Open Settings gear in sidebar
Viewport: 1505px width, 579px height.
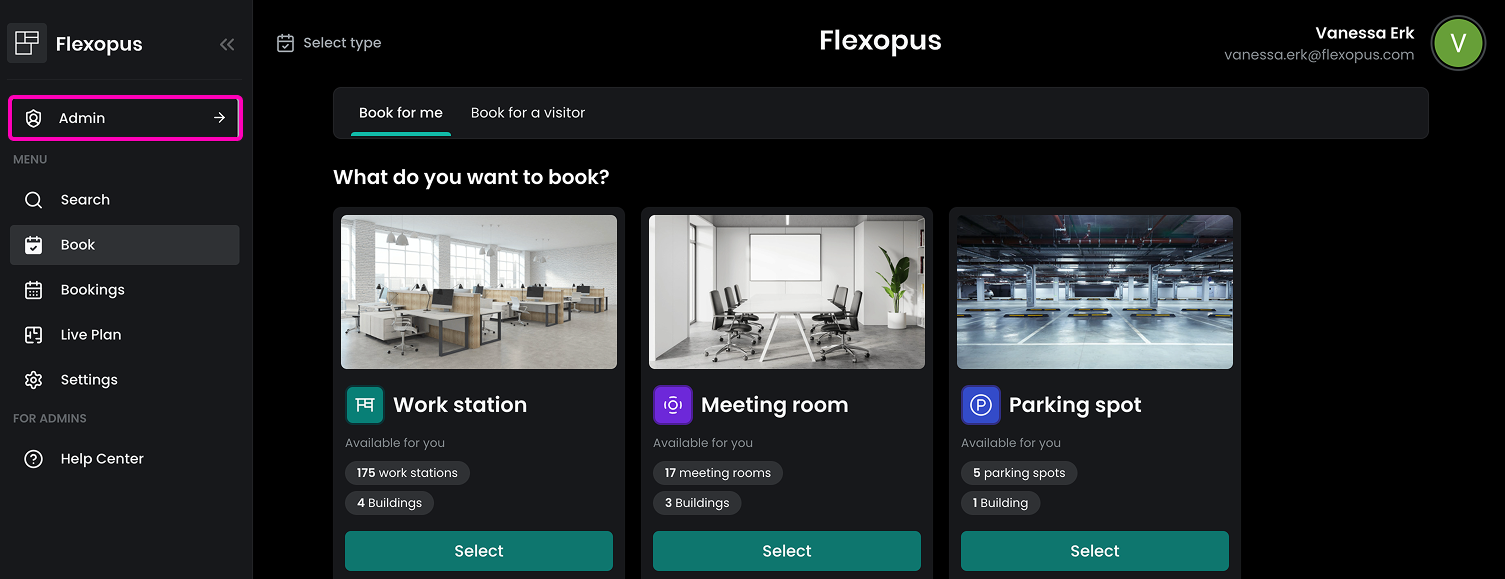(33, 380)
